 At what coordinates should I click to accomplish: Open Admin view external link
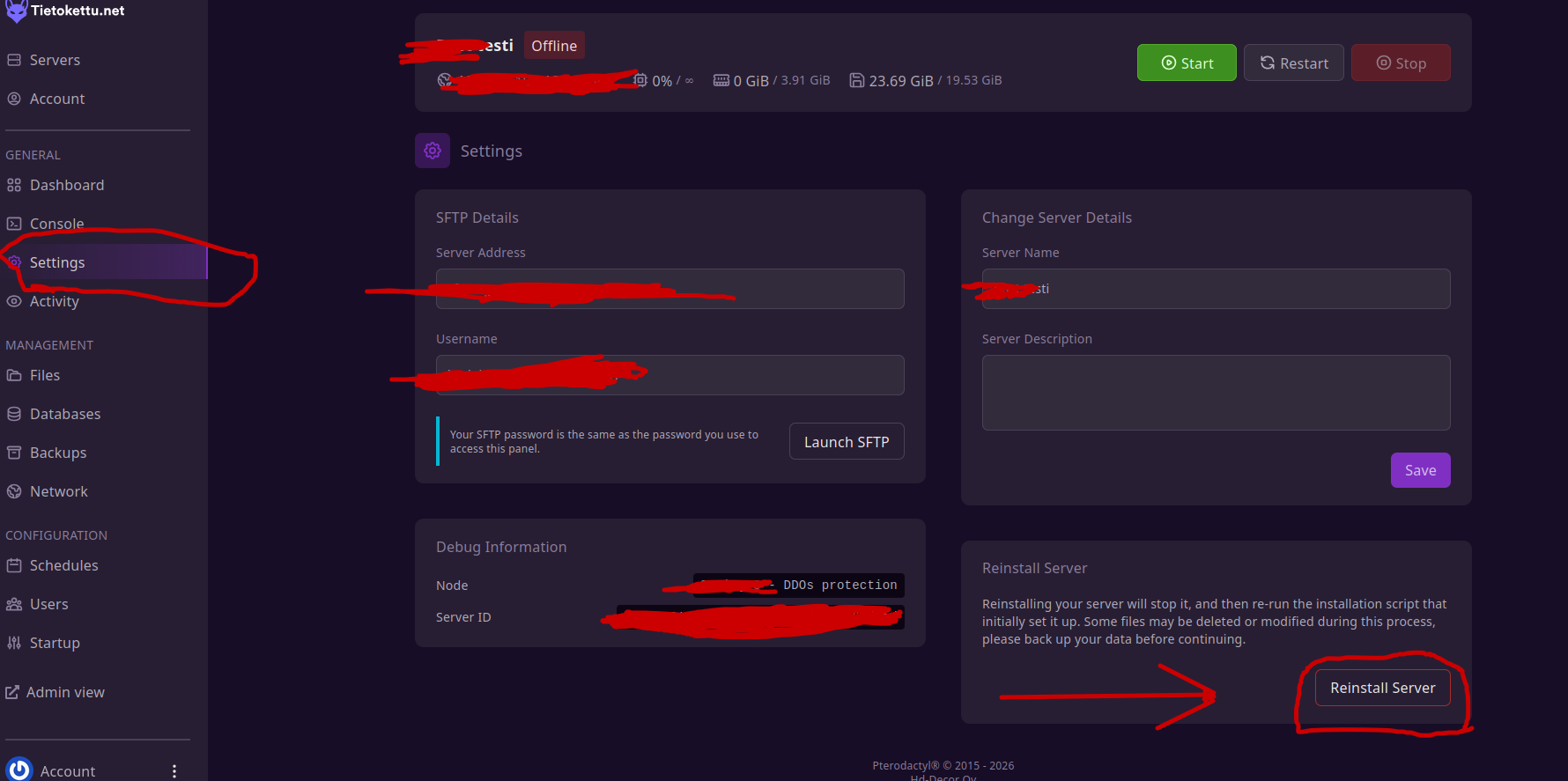[x=55, y=692]
